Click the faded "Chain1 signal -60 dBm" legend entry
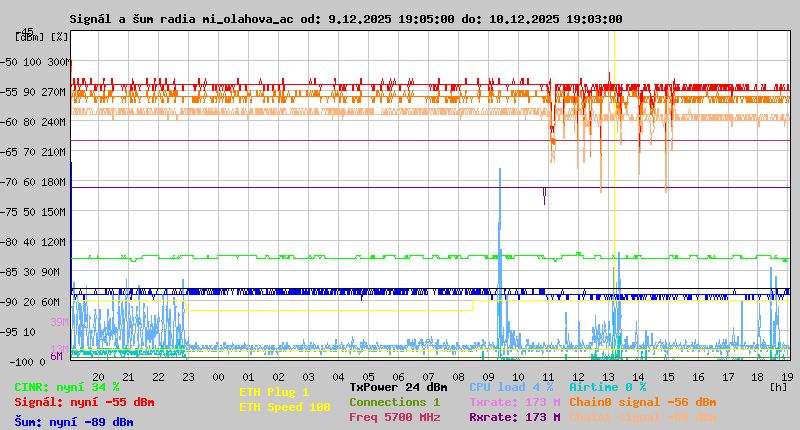 point(643,417)
